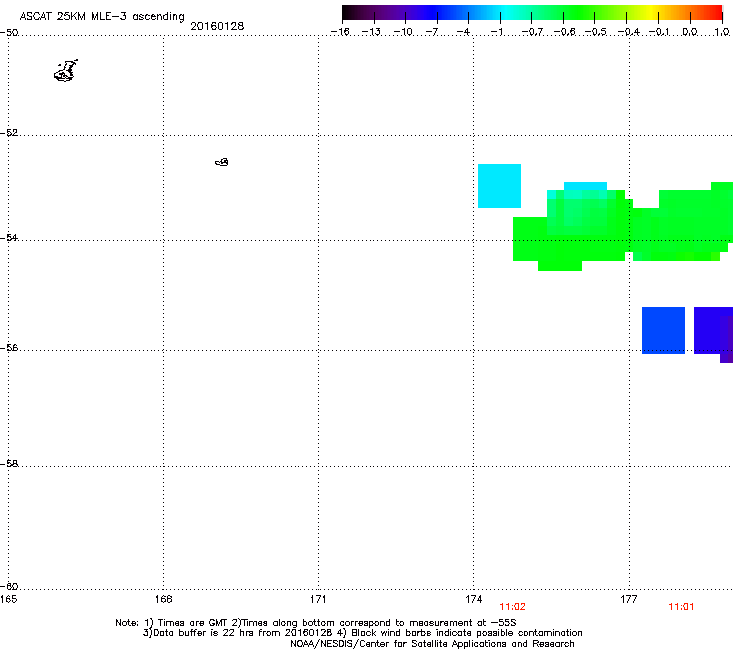Screen dimensions: 740x650
Task: Click the 1.0 colorbar label
Action: pyautogui.click(x=722, y=32)
